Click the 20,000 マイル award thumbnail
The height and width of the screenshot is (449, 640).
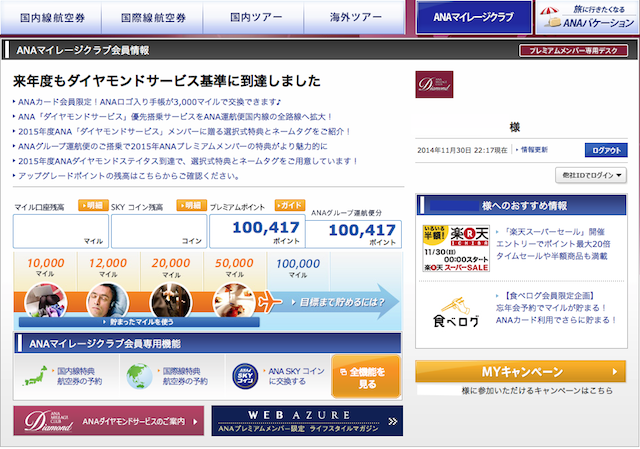point(171,301)
